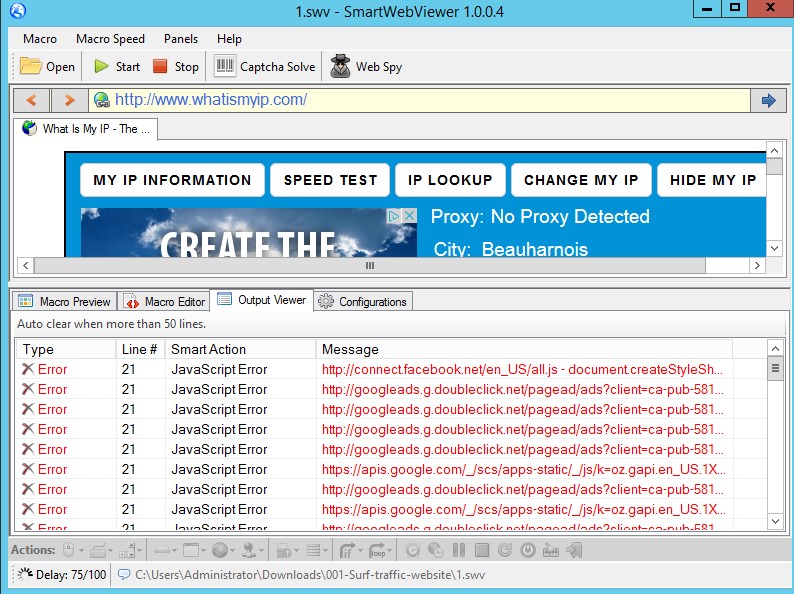This screenshot has width=794, height=594.
Task: Start the macro with green play icon
Action: point(116,66)
